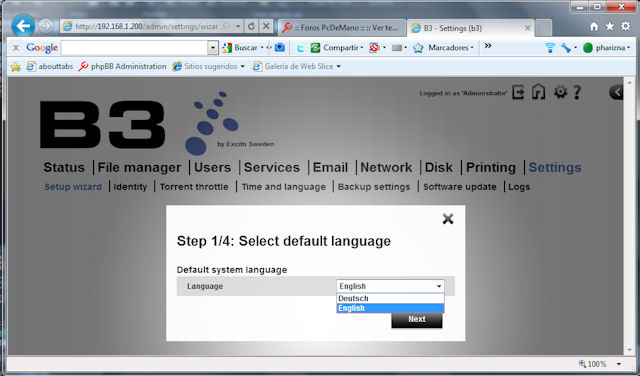Go to B3 home icon
Image resolution: width=640 pixels, height=376 pixels.
(539, 92)
